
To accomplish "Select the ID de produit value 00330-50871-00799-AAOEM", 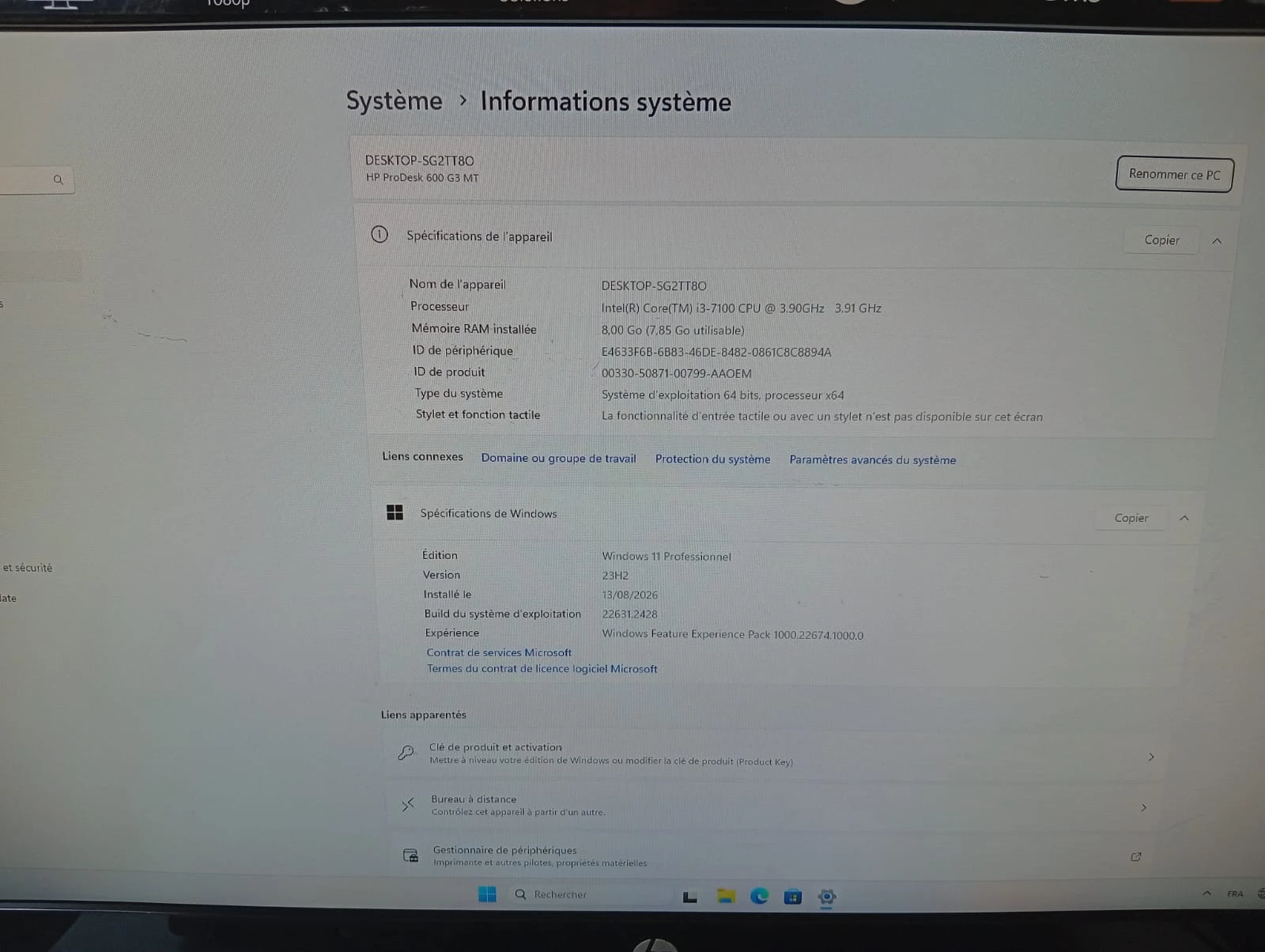I will click(677, 373).
